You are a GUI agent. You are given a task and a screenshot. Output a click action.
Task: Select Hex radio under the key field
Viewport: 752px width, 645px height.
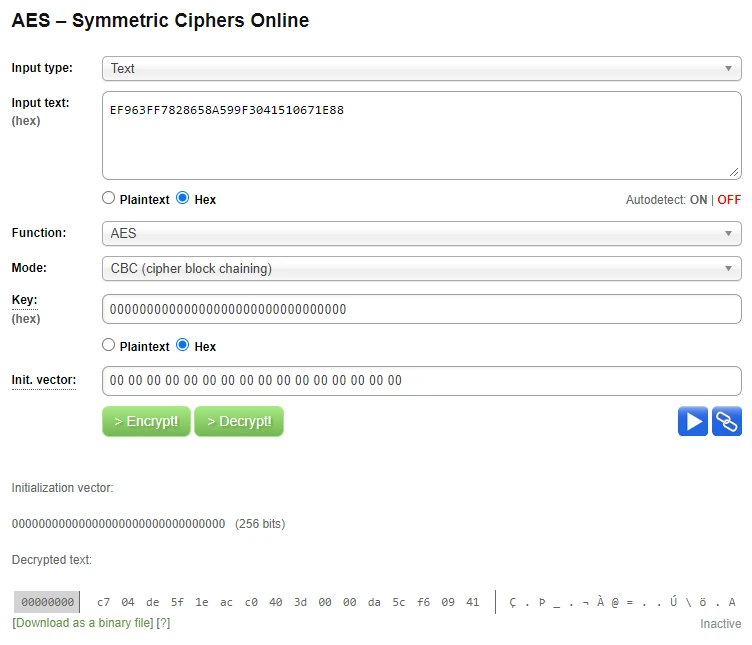pyautogui.click(x=182, y=346)
